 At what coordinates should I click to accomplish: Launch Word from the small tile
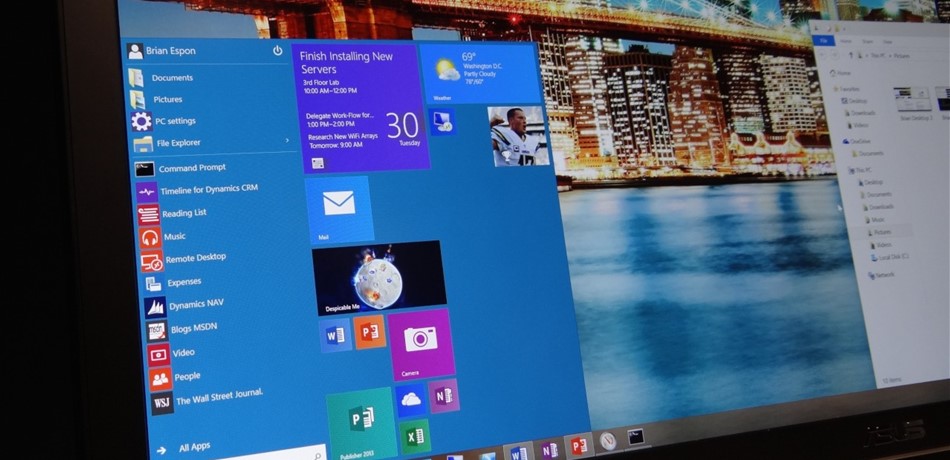(x=335, y=334)
